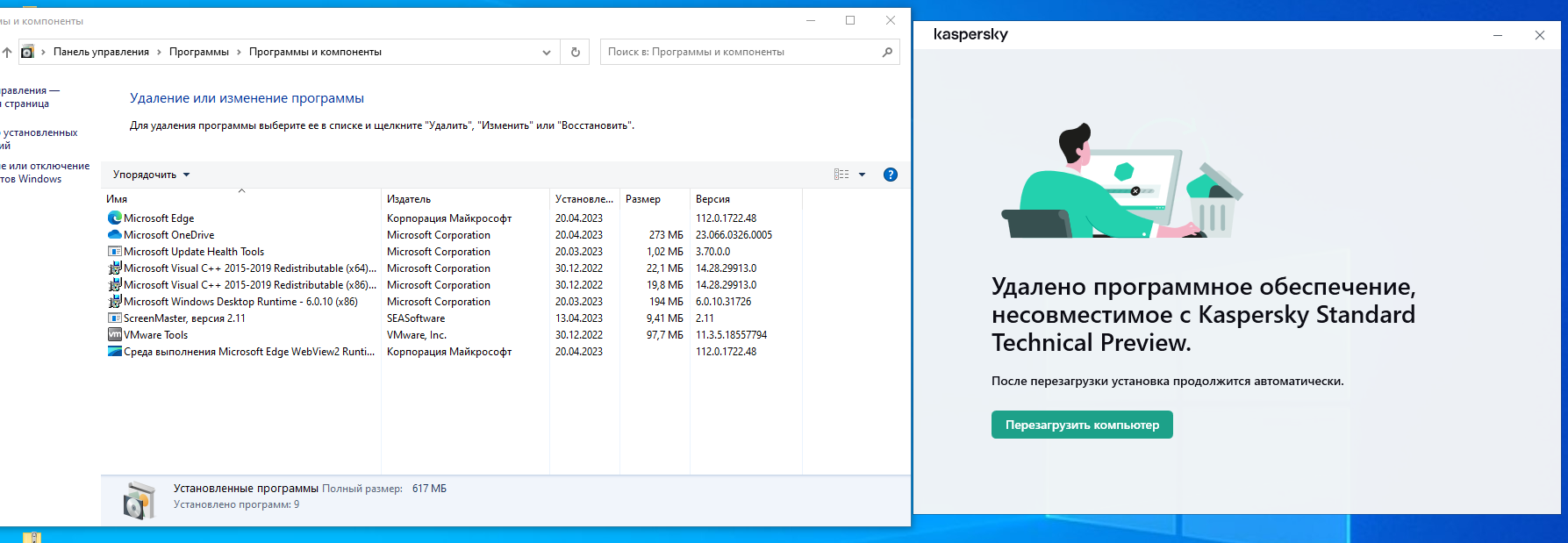Select version '23.066.0326.0005' of OneDrive
Screen dimensions: 1568x543
734,235
